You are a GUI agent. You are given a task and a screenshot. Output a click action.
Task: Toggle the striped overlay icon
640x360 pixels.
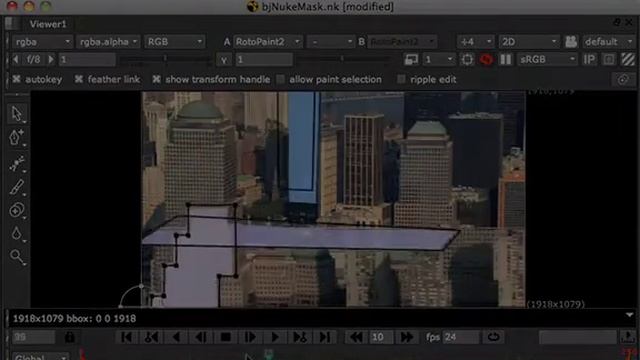628,60
